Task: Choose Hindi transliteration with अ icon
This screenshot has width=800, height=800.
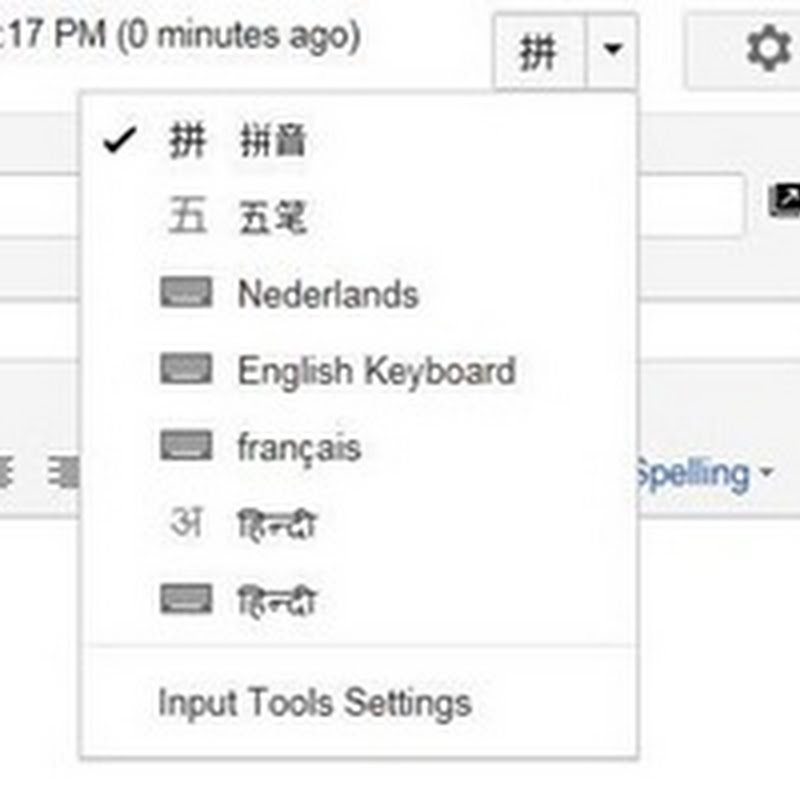Action: click(x=276, y=525)
